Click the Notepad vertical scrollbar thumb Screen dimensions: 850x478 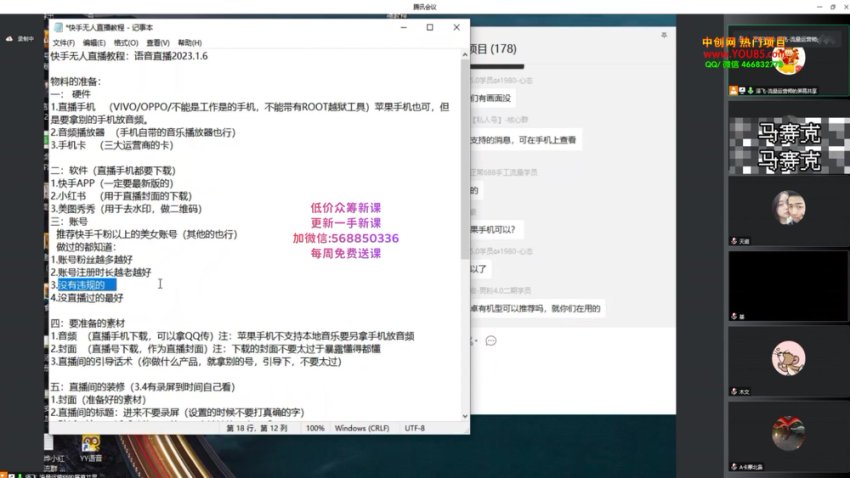point(465,160)
